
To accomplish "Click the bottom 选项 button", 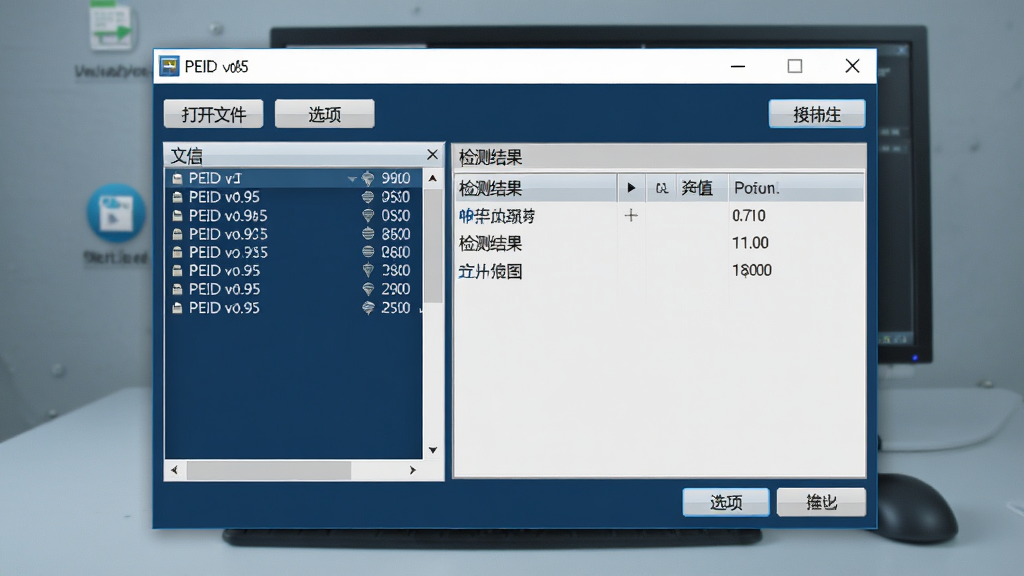I will pyautogui.click(x=726, y=502).
